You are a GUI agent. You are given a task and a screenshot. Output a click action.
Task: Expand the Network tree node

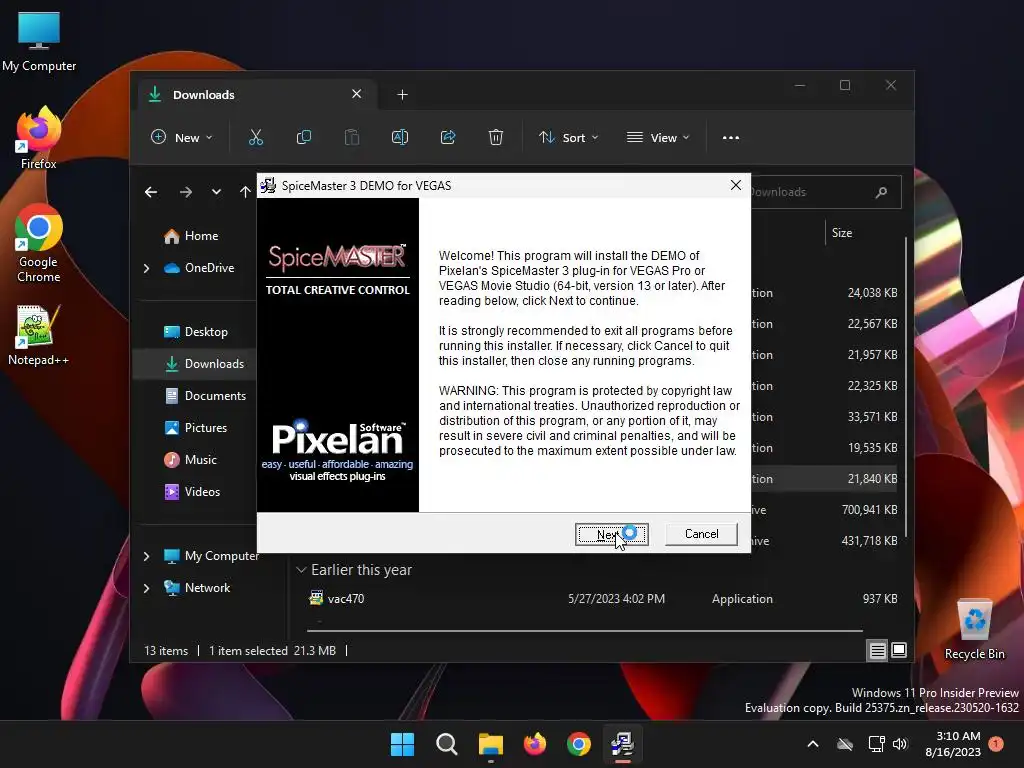click(x=147, y=588)
